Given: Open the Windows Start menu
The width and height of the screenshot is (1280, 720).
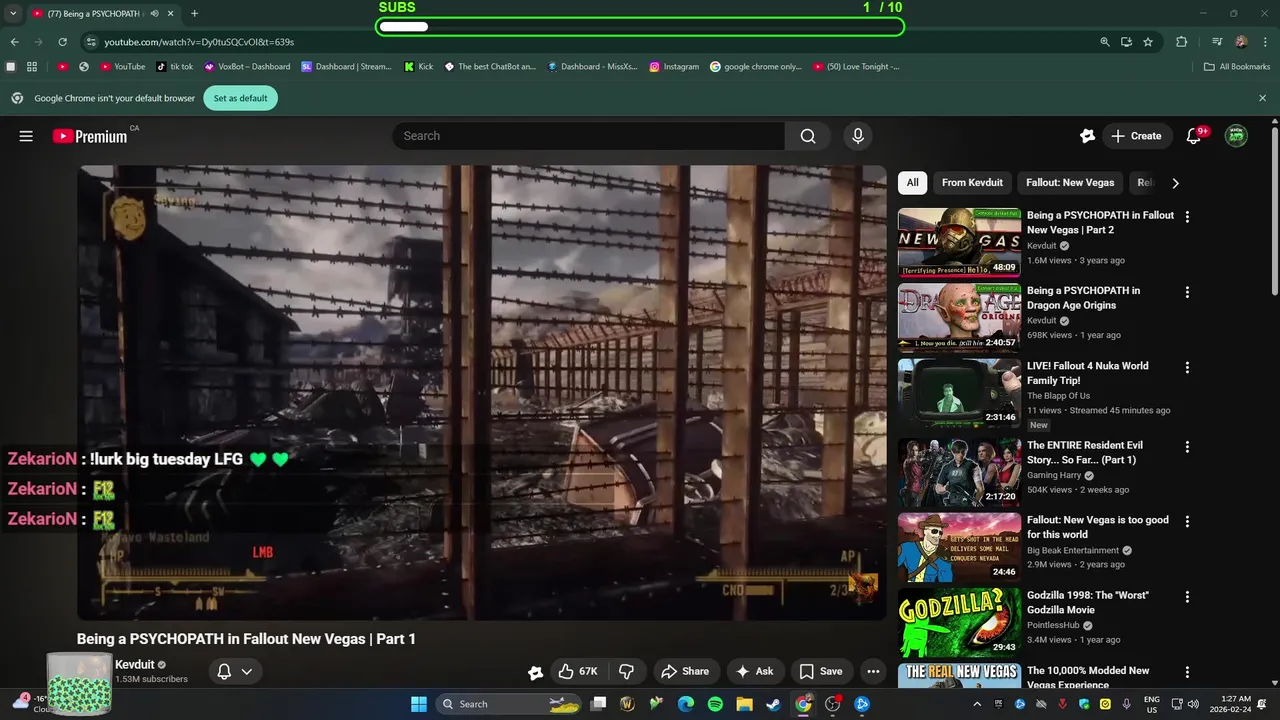Looking at the screenshot, I should [419, 704].
